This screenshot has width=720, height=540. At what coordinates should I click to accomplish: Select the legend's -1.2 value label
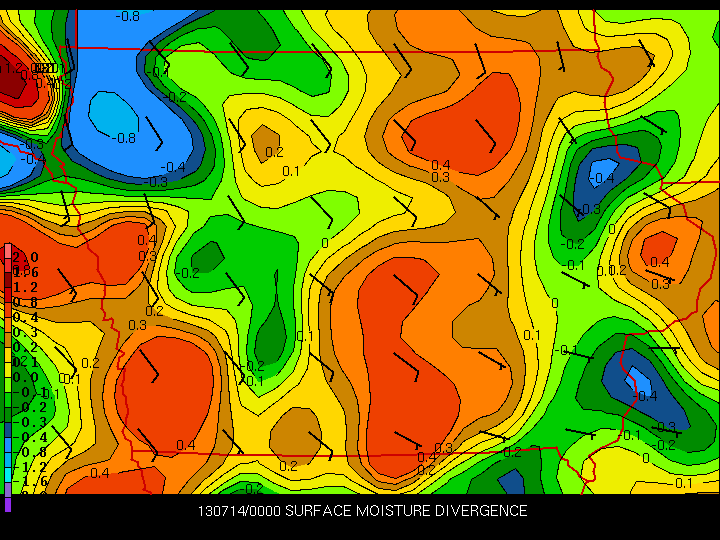(29, 467)
